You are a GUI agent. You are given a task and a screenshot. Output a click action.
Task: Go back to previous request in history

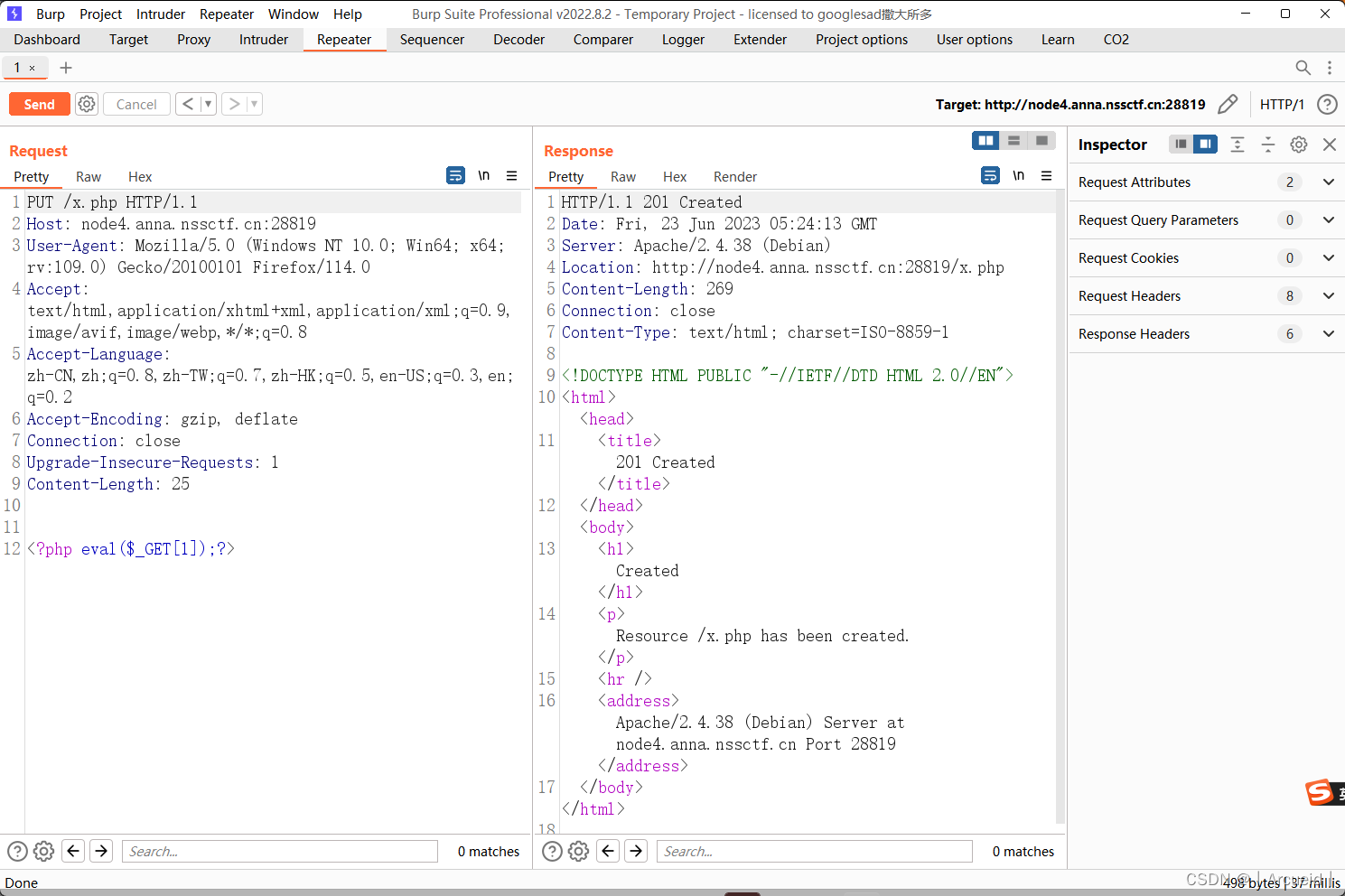tap(188, 104)
